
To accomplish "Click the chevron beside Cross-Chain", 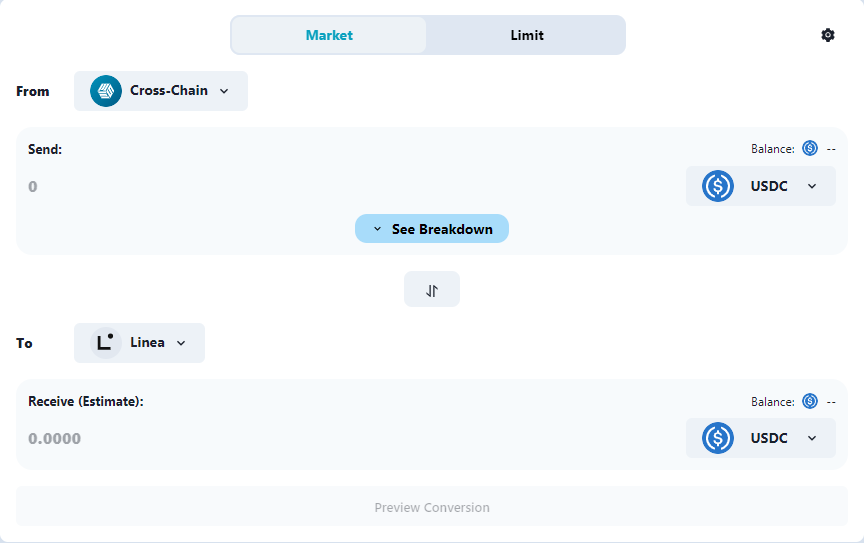I will pyautogui.click(x=224, y=91).
